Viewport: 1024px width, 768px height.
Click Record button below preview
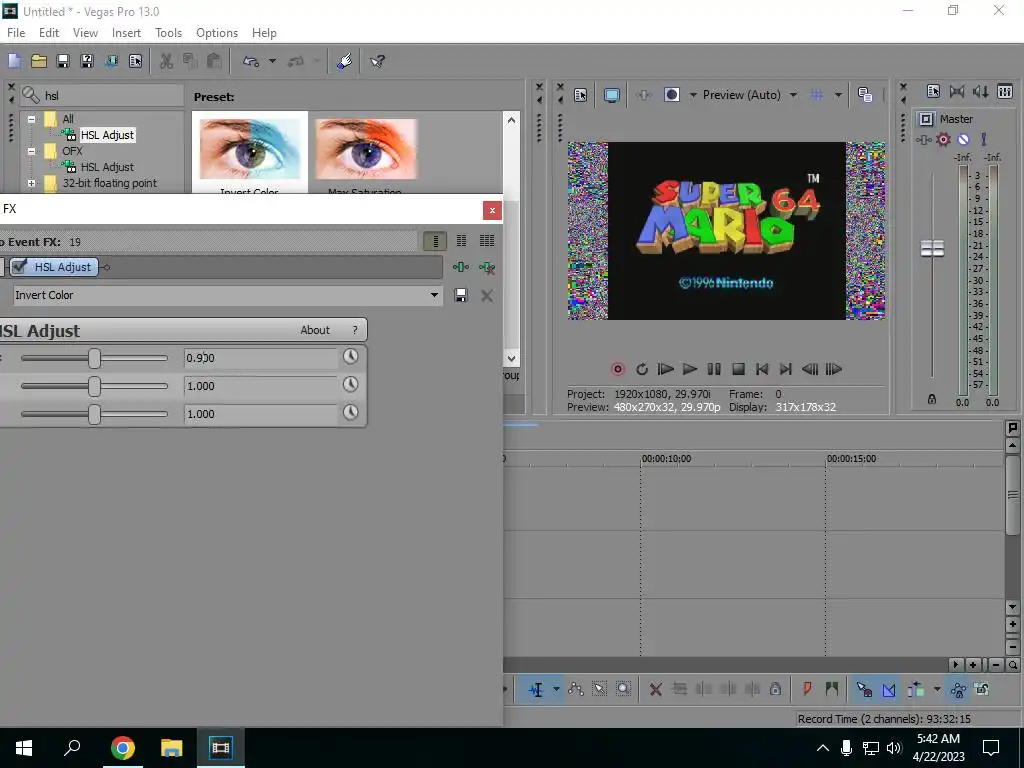(617, 370)
